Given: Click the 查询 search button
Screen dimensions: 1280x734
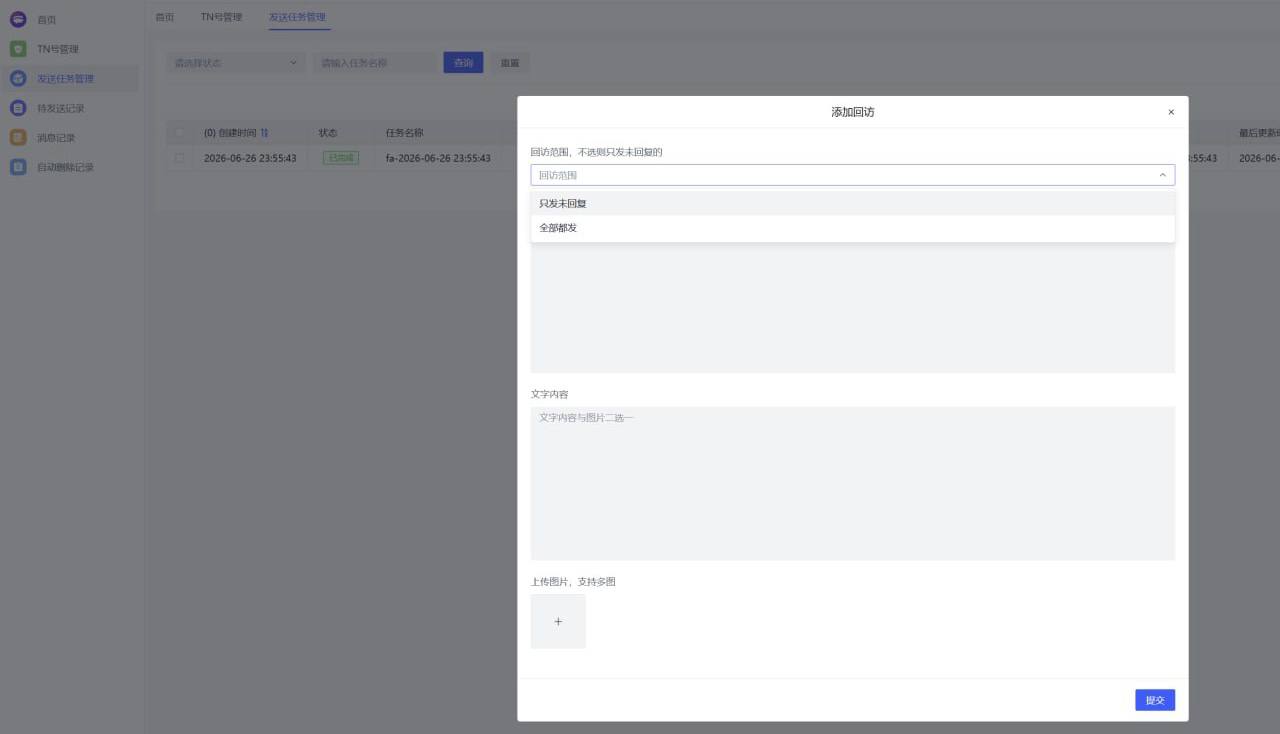Looking at the screenshot, I should [x=463, y=63].
